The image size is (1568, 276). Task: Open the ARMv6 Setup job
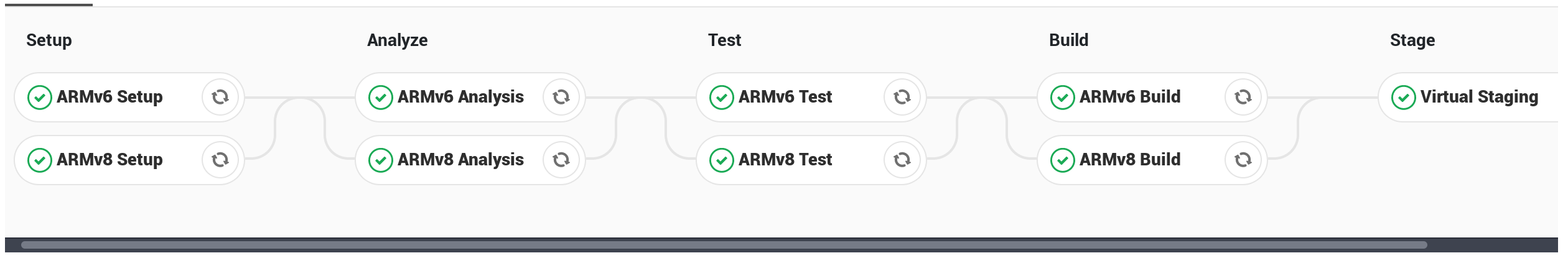[x=110, y=97]
